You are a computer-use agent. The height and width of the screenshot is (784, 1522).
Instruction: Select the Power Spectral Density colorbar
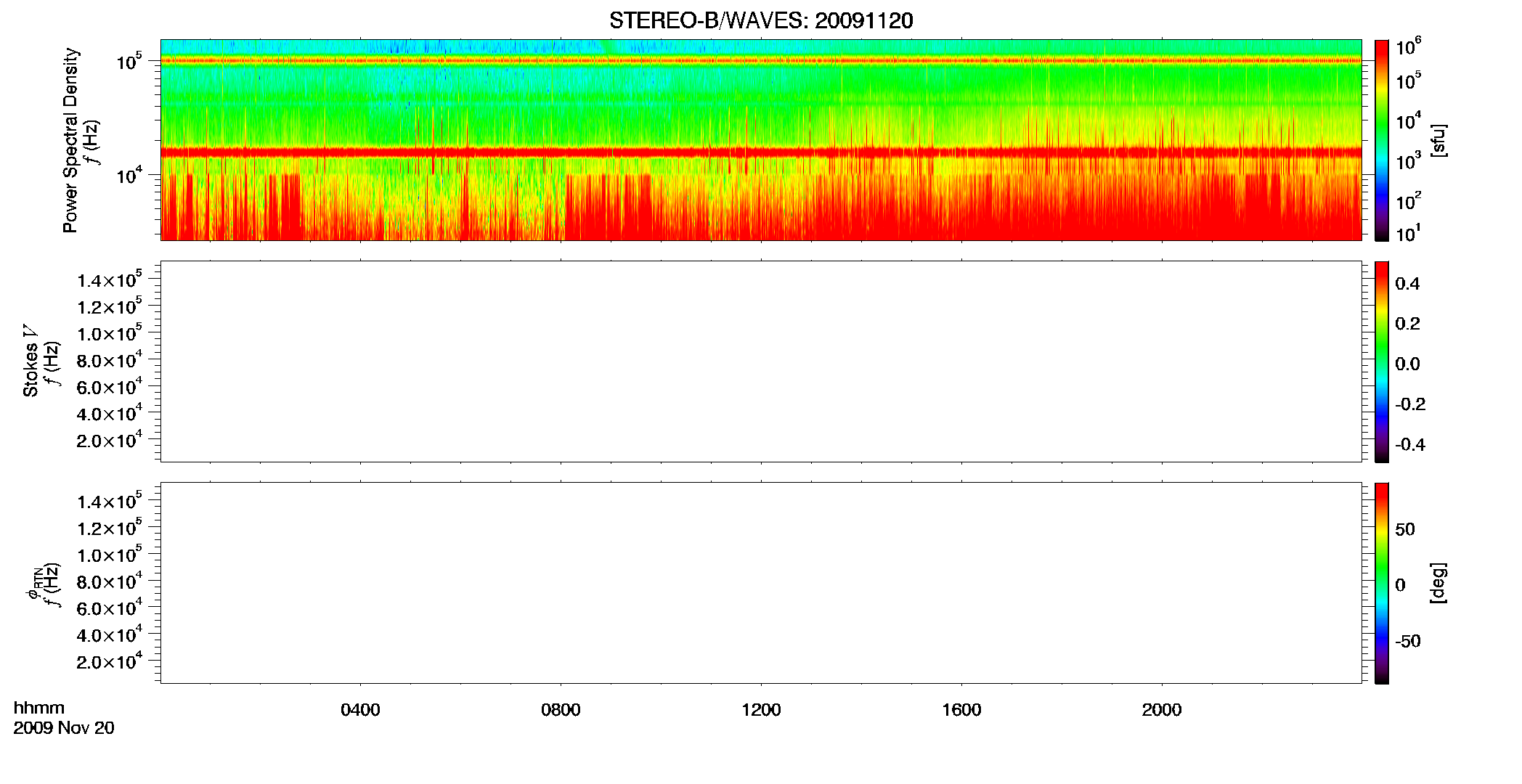(1382, 140)
